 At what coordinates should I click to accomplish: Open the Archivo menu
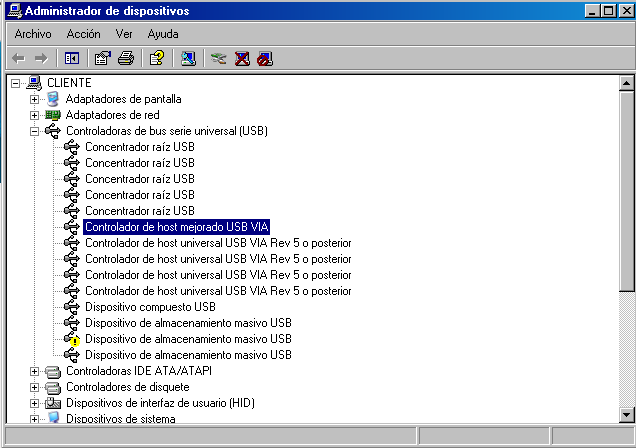click(33, 34)
